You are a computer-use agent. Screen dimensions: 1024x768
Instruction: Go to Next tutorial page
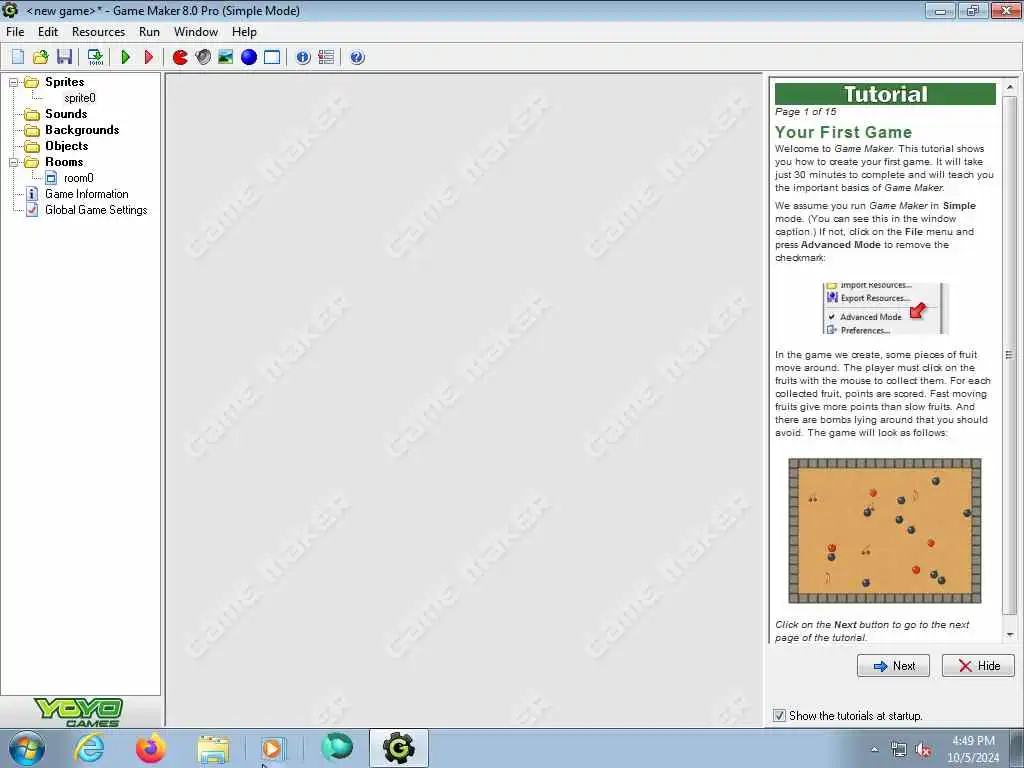pyautogui.click(x=893, y=665)
